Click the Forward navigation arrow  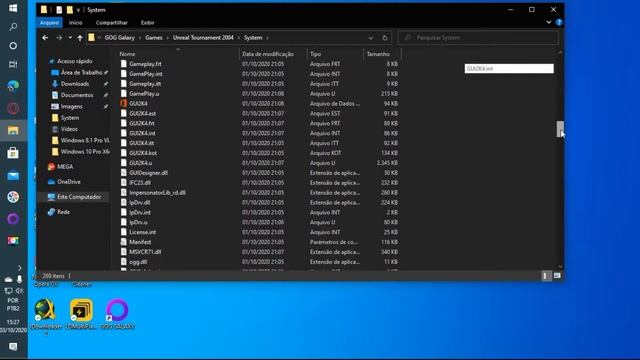[x=59, y=38]
